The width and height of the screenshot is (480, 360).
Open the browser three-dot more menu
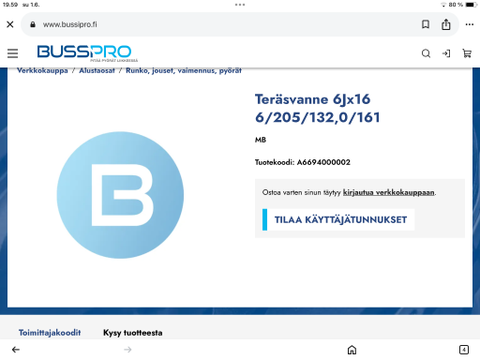(469, 24)
